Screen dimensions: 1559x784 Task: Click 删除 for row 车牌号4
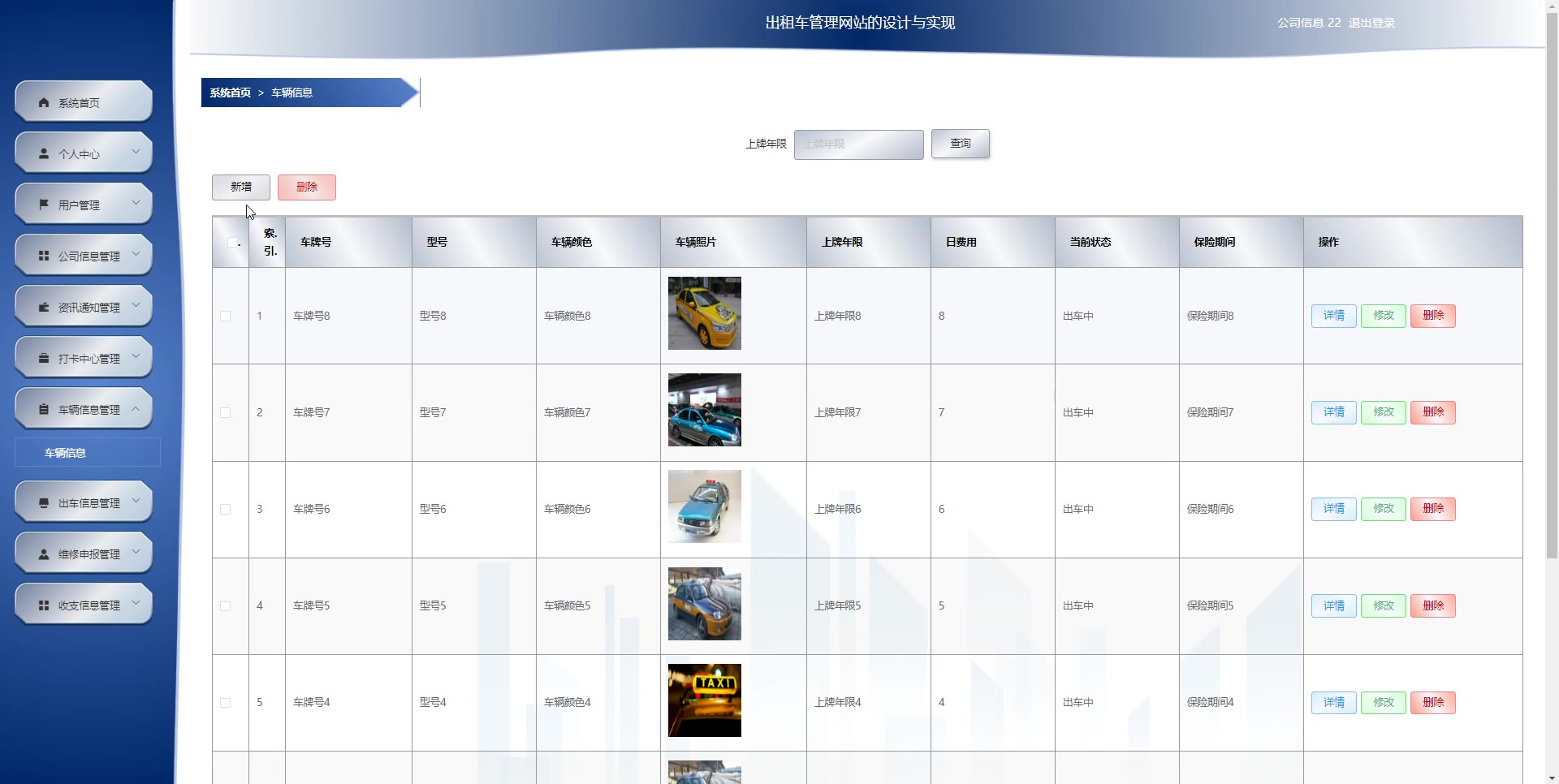click(x=1433, y=702)
